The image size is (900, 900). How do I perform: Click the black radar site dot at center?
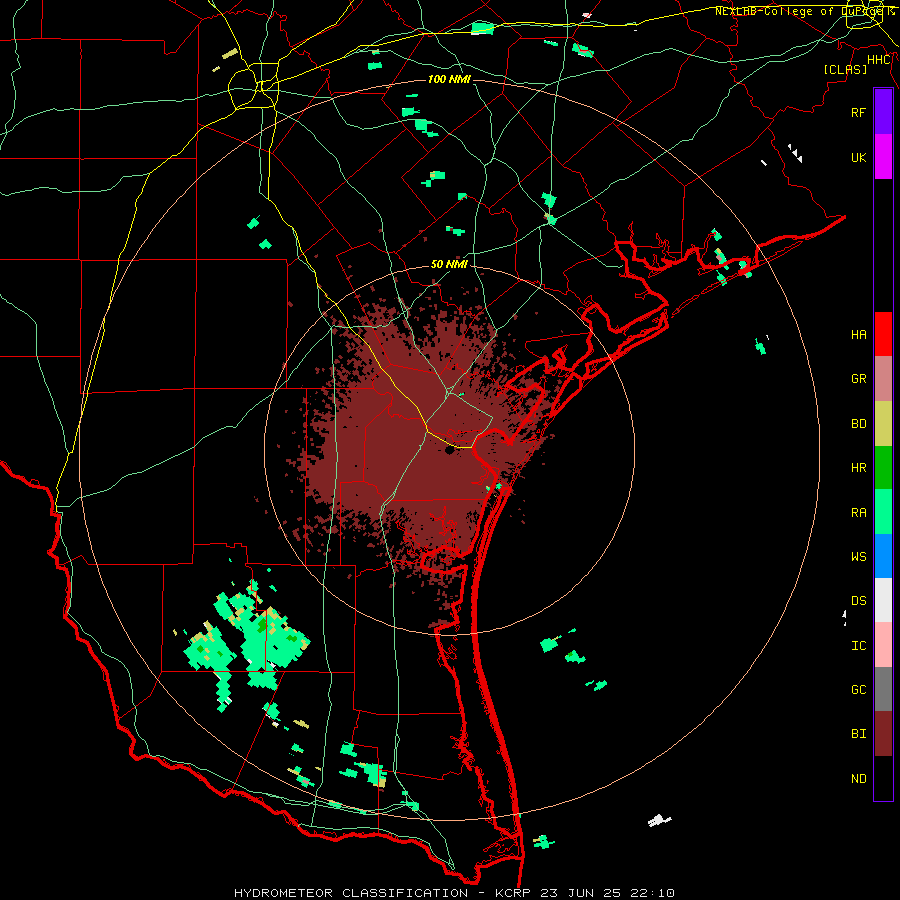pyautogui.click(x=449, y=450)
